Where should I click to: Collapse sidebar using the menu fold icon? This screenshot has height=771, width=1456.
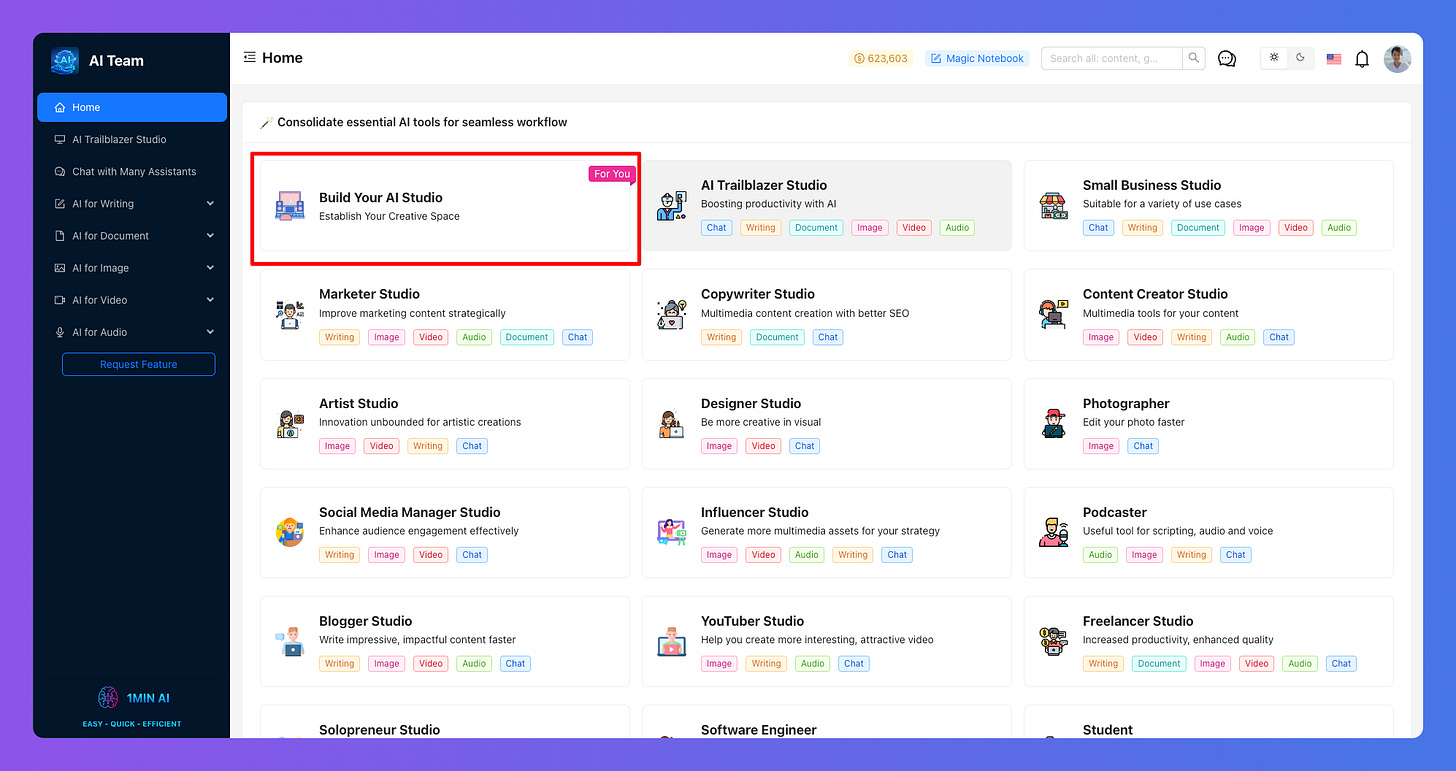(x=249, y=58)
